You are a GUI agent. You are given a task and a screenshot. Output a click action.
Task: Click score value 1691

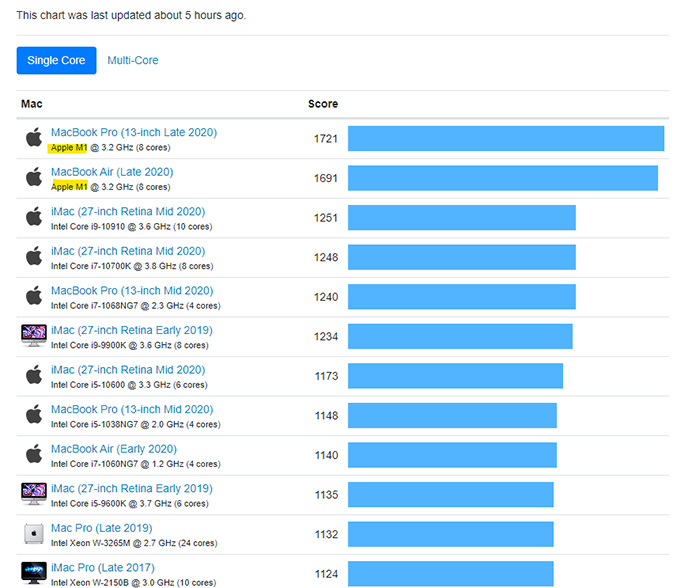326,179
